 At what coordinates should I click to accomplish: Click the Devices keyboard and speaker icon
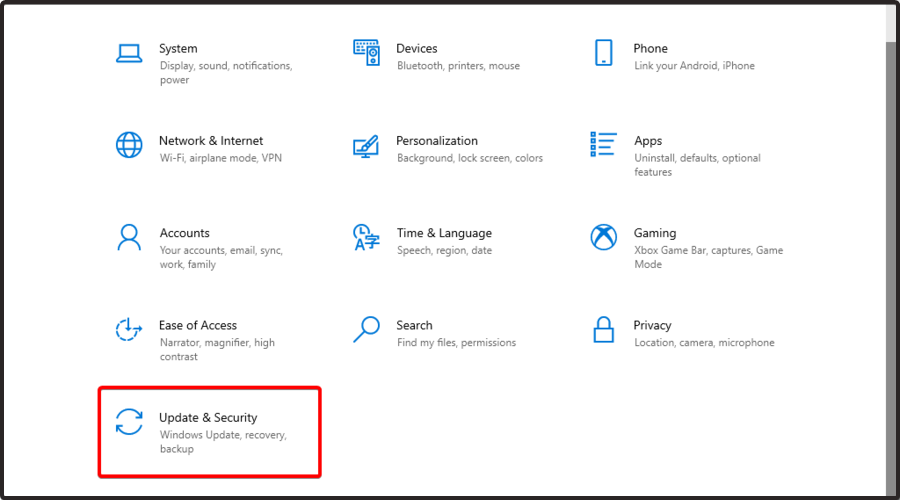[366, 52]
